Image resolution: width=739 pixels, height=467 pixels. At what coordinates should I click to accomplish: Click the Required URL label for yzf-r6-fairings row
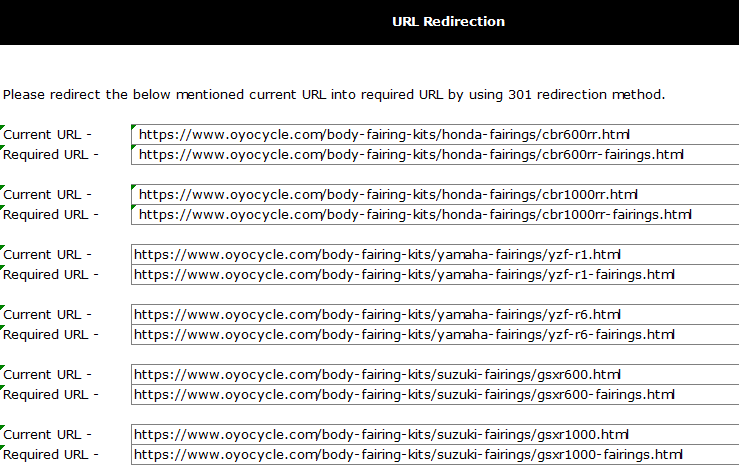50,334
